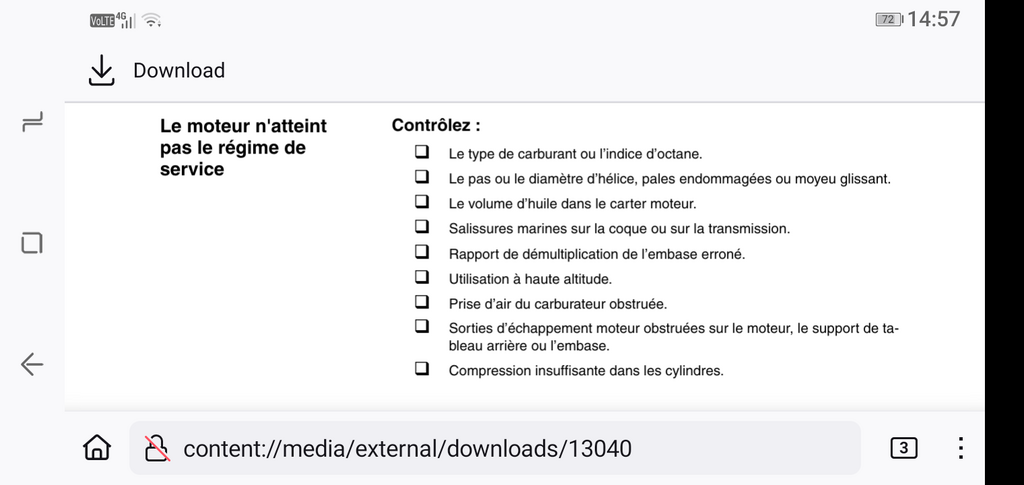
Task: Check the box for diamètre d'hélice
Action: pos(423,176)
